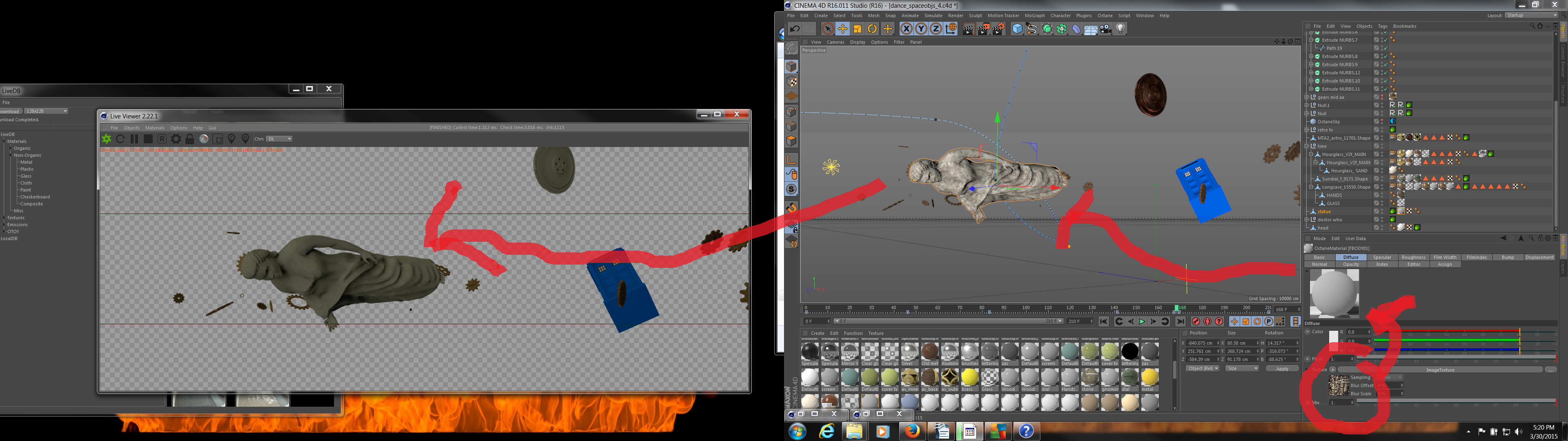Open the 128x128 size dropdown in LiveDB
Image resolution: width=1568 pixels, height=441 pixels.
point(46,111)
